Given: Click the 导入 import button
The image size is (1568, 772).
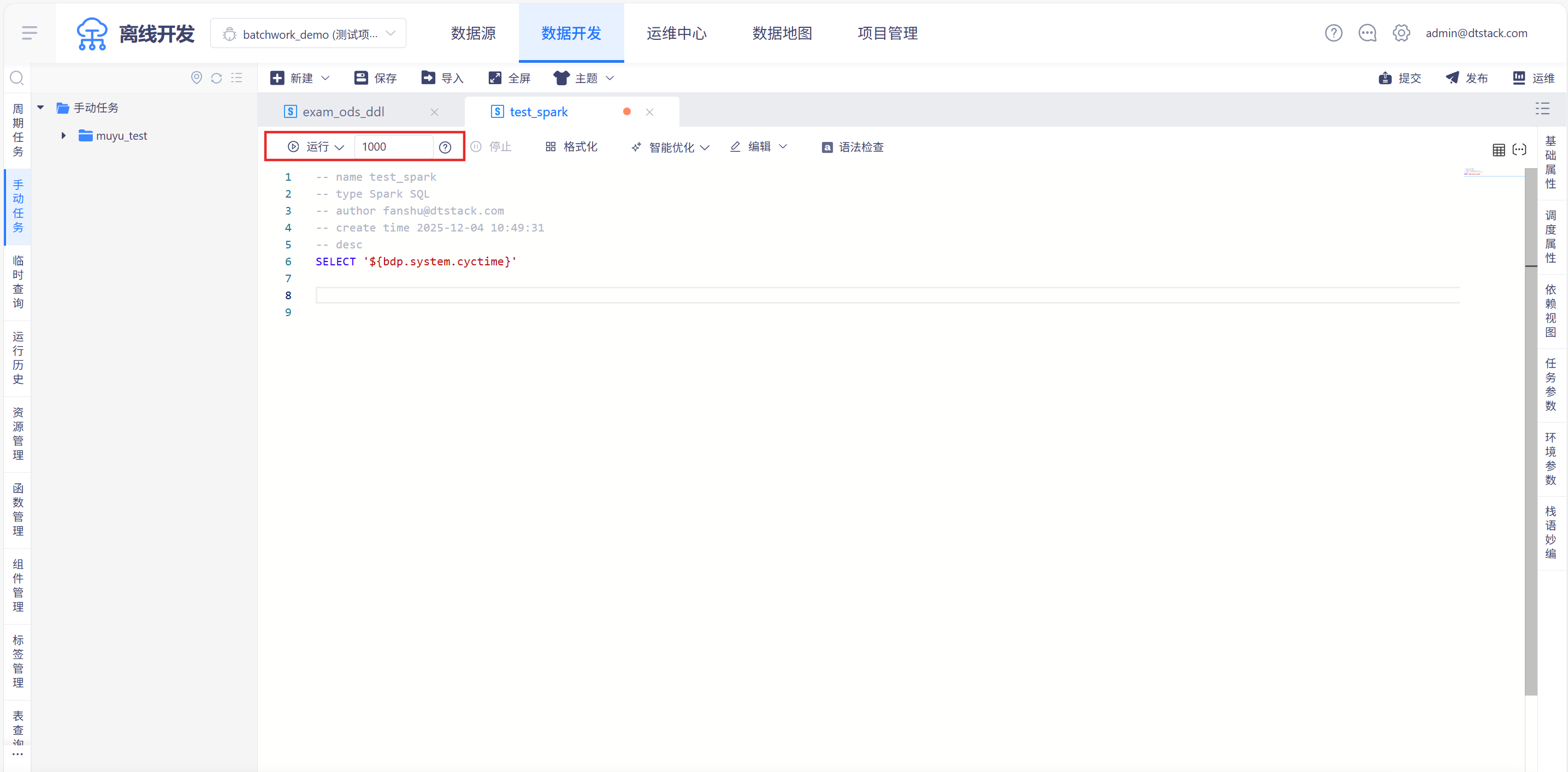Looking at the screenshot, I should (442, 78).
